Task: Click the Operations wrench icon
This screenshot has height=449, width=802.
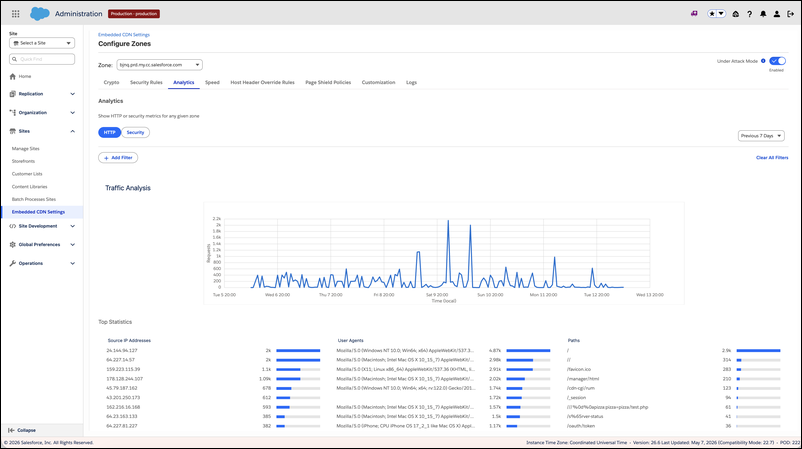Action: pos(13,263)
